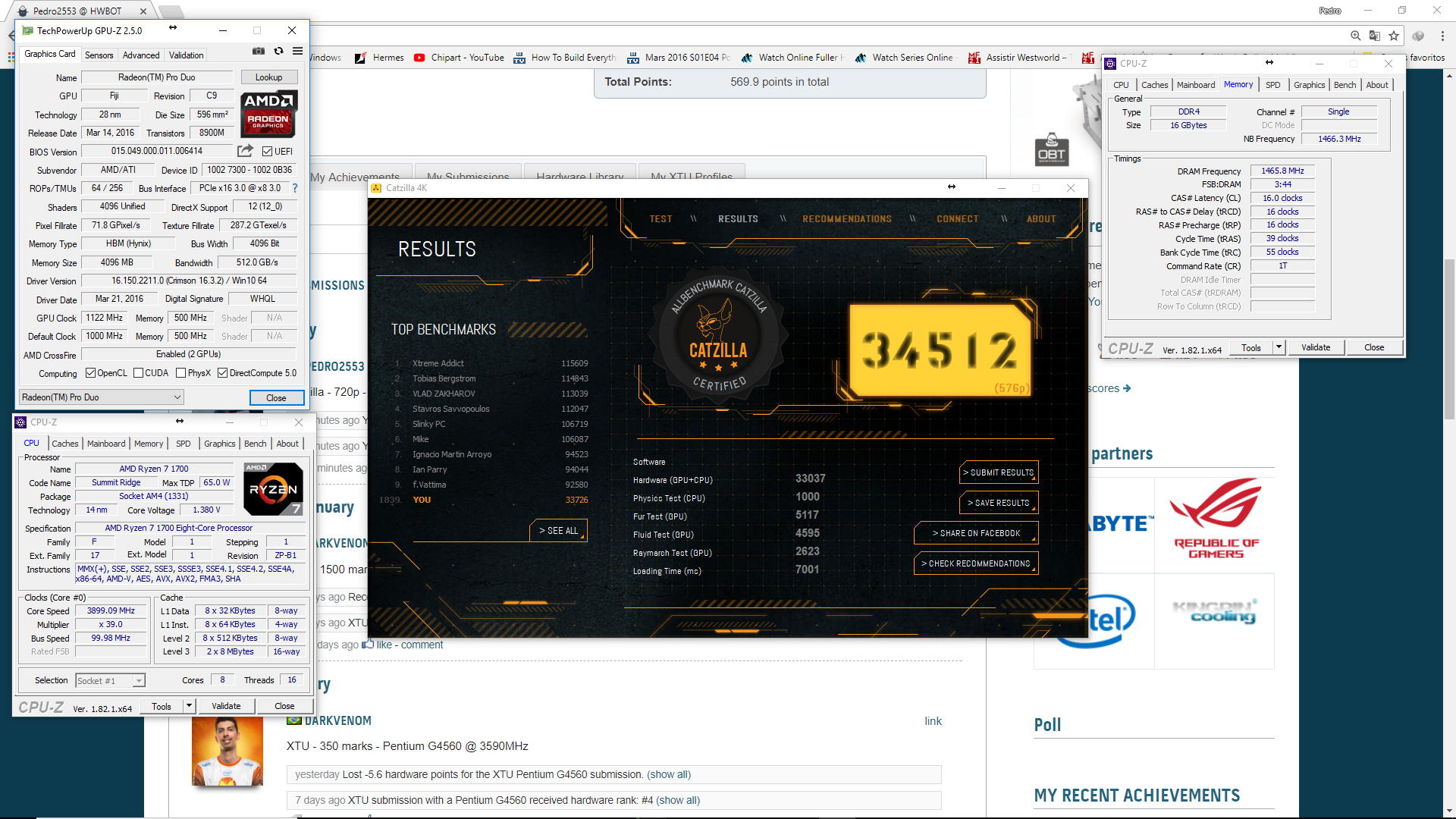Open the Tools dropdown arrow in the Memory window of CPU-Z
Screen dimensions: 1456x819
[x=1279, y=347]
